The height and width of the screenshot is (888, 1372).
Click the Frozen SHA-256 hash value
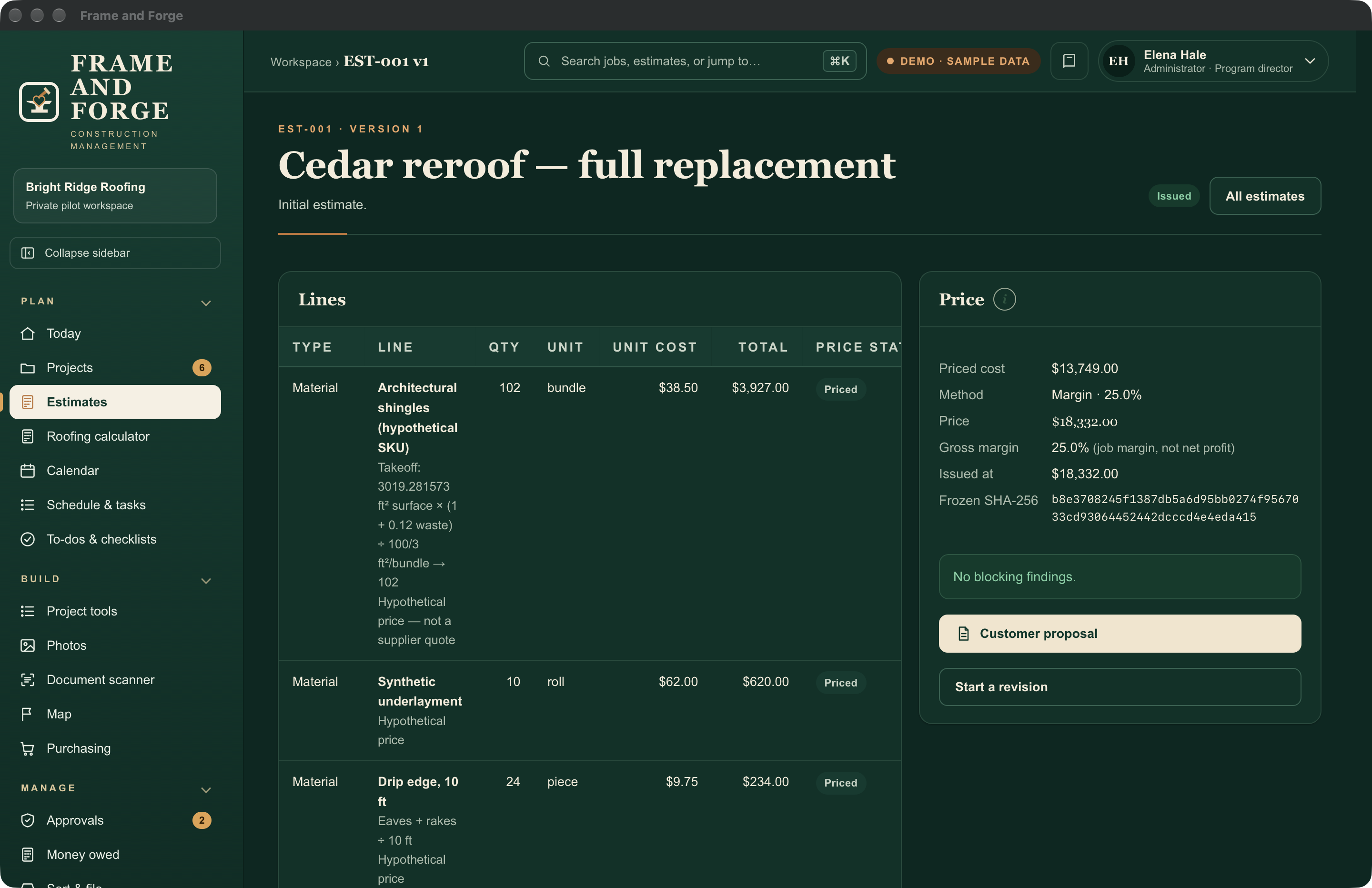point(1175,508)
